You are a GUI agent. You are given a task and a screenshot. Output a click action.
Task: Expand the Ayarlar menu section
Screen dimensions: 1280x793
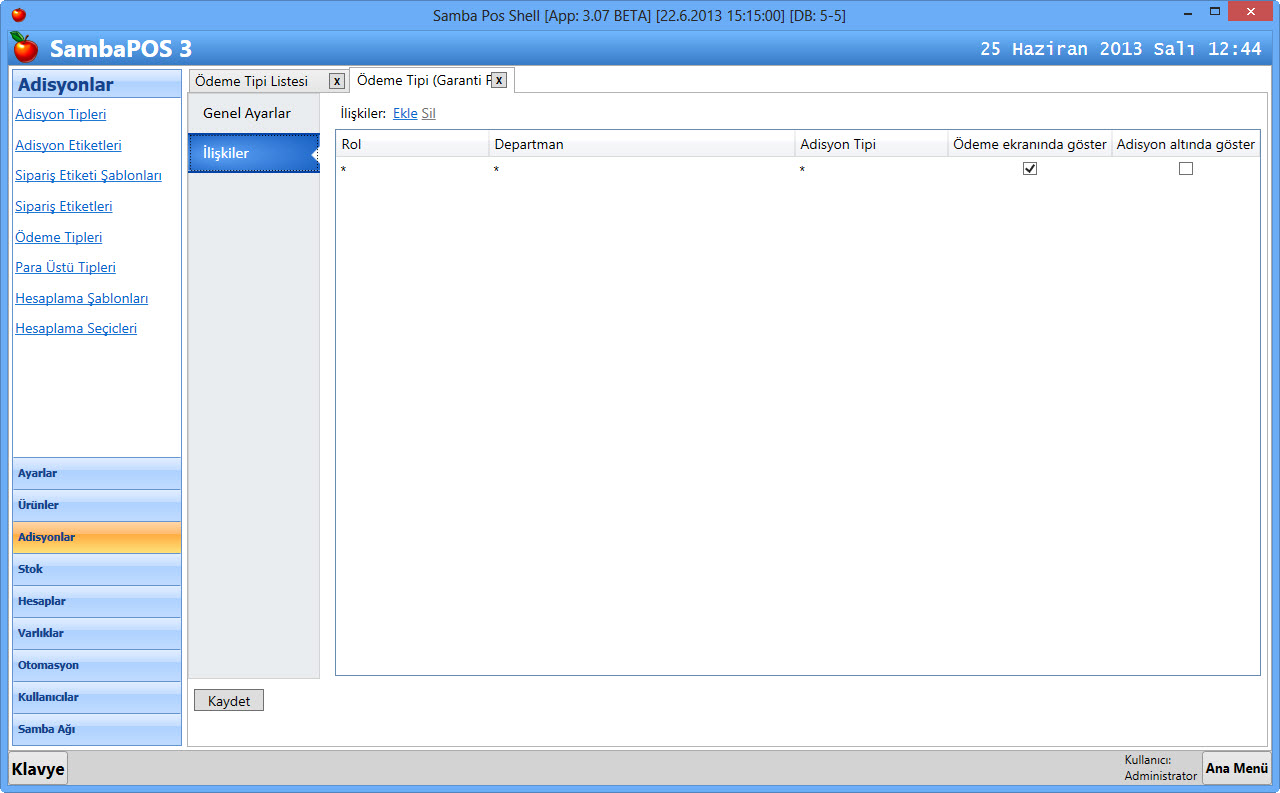97,473
